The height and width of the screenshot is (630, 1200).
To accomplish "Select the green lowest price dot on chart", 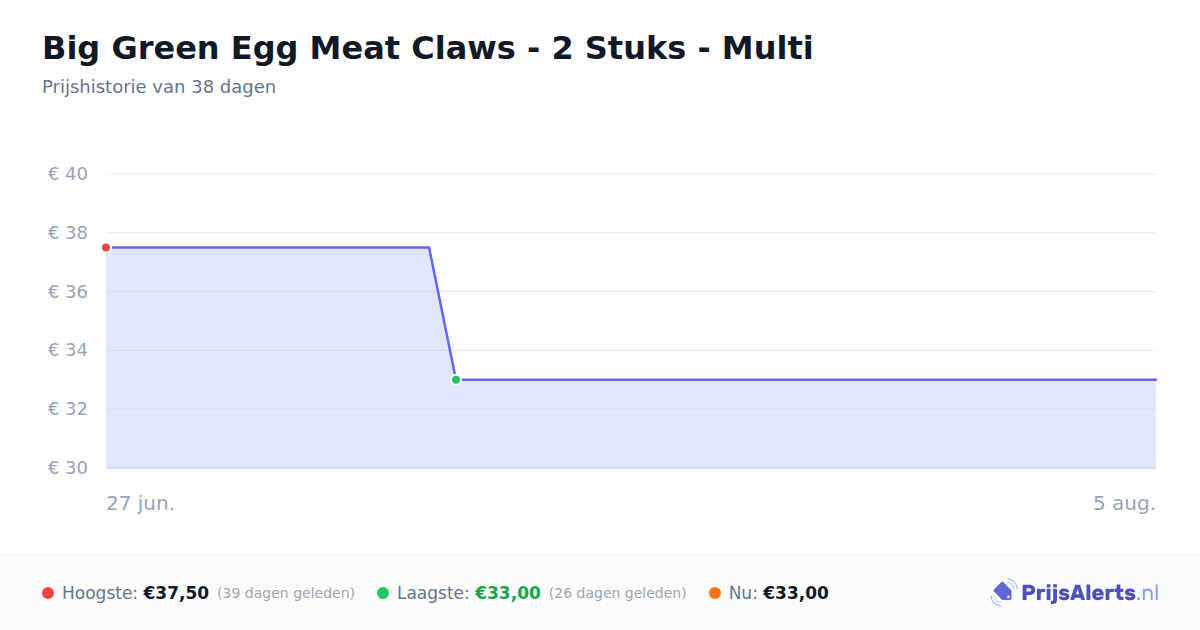I will 456,380.
